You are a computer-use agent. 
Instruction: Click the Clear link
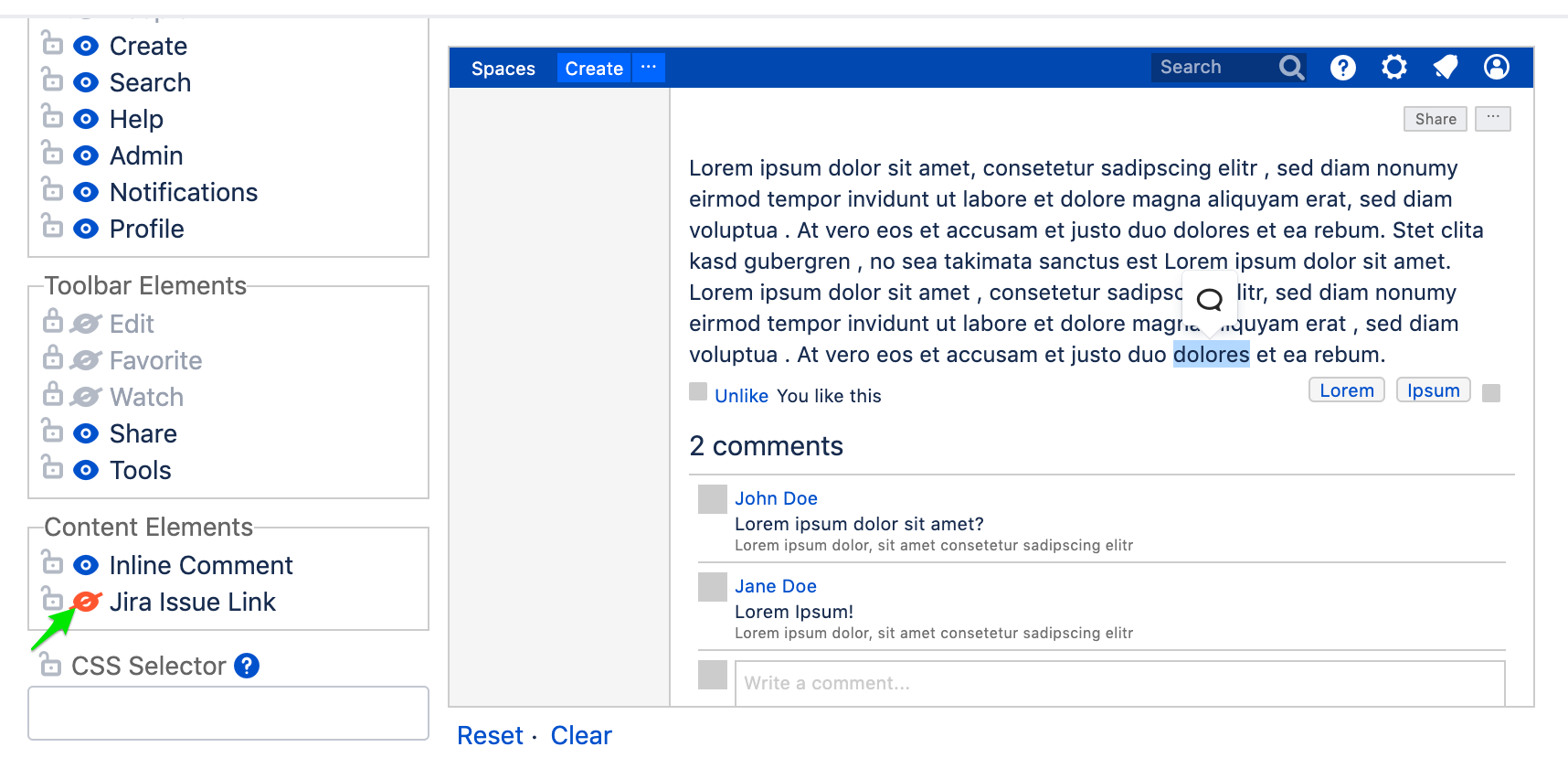pos(581,735)
